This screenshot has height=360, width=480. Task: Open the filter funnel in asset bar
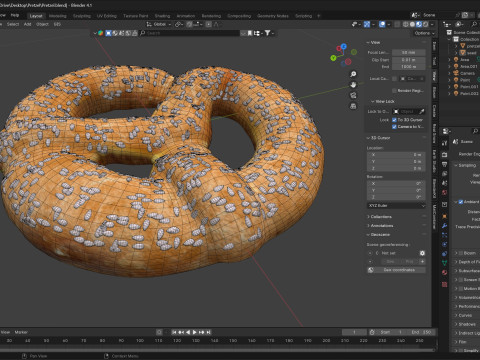point(268,33)
